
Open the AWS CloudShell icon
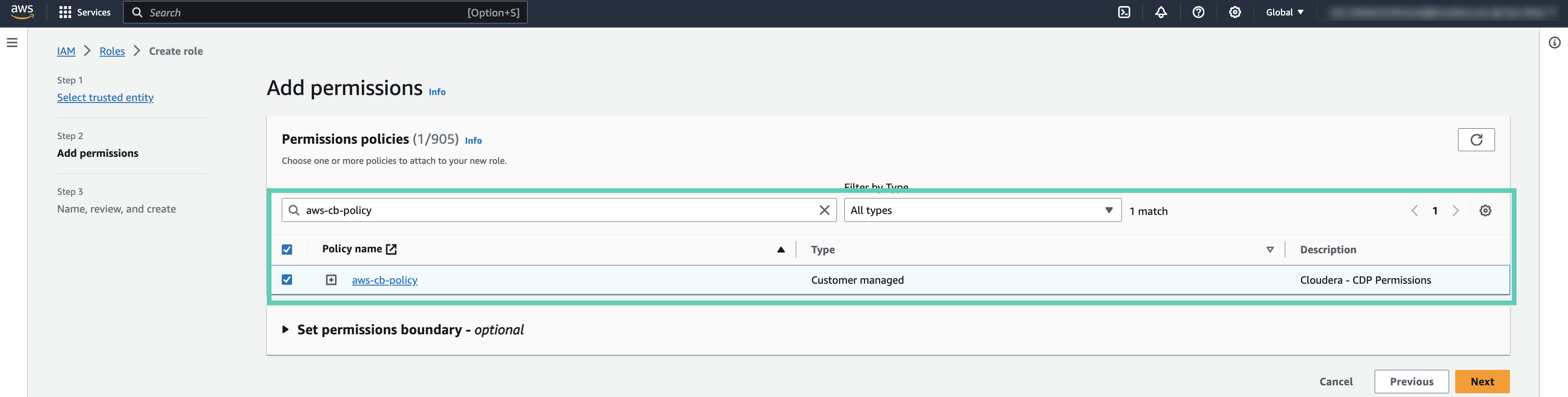(x=1124, y=12)
